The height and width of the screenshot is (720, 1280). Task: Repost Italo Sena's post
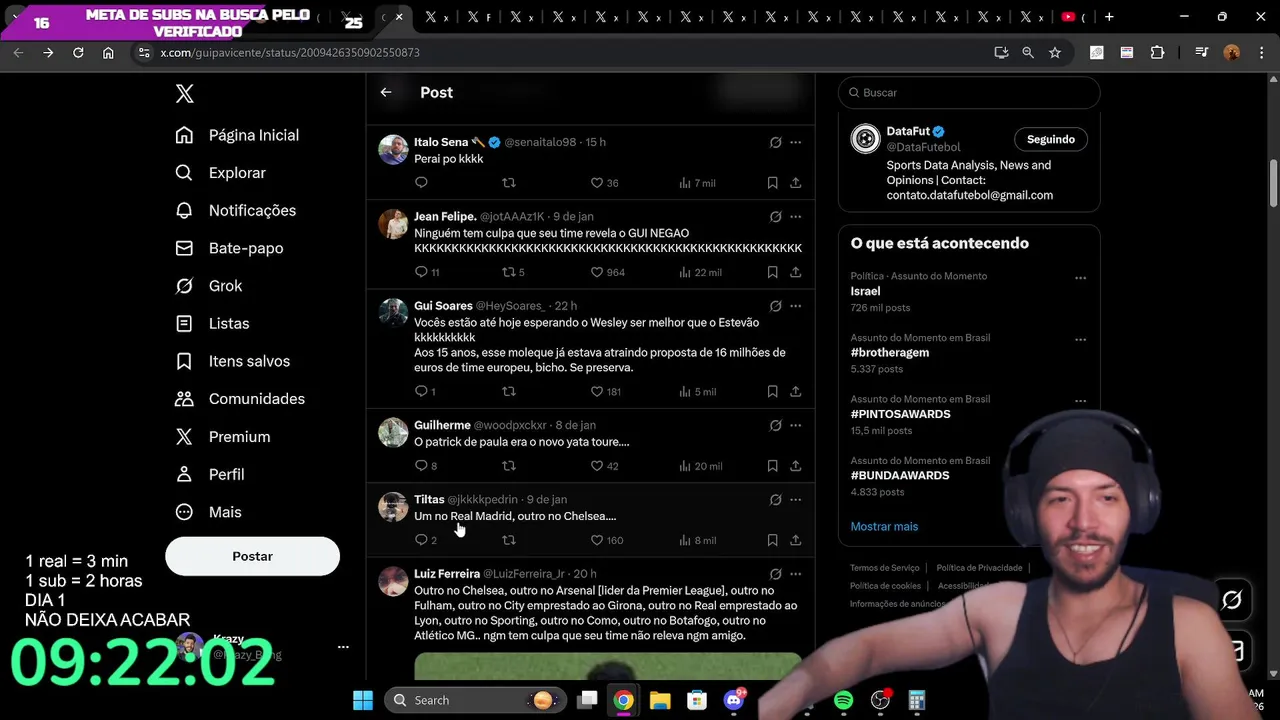509,183
